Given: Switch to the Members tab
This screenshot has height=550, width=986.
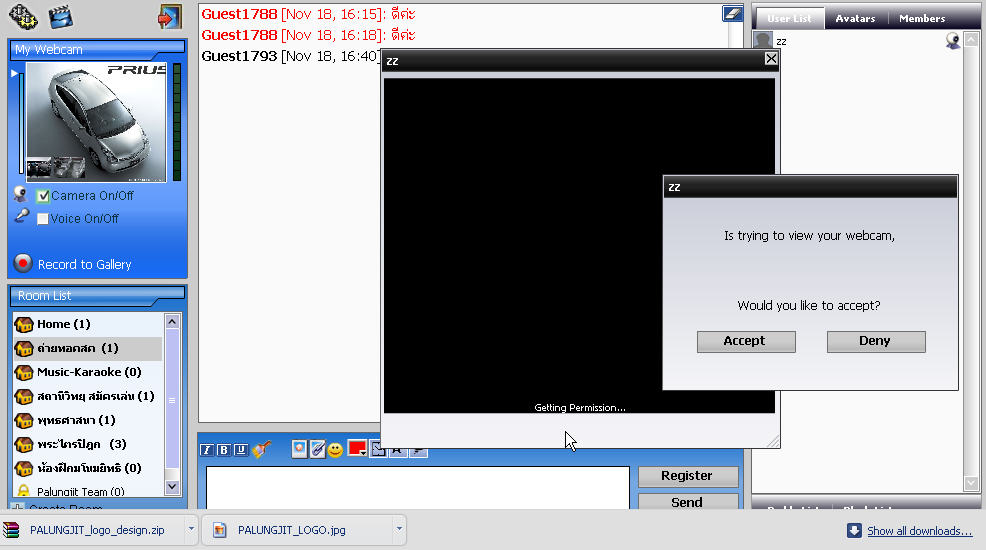Looking at the screenshot, I should 921,18.
